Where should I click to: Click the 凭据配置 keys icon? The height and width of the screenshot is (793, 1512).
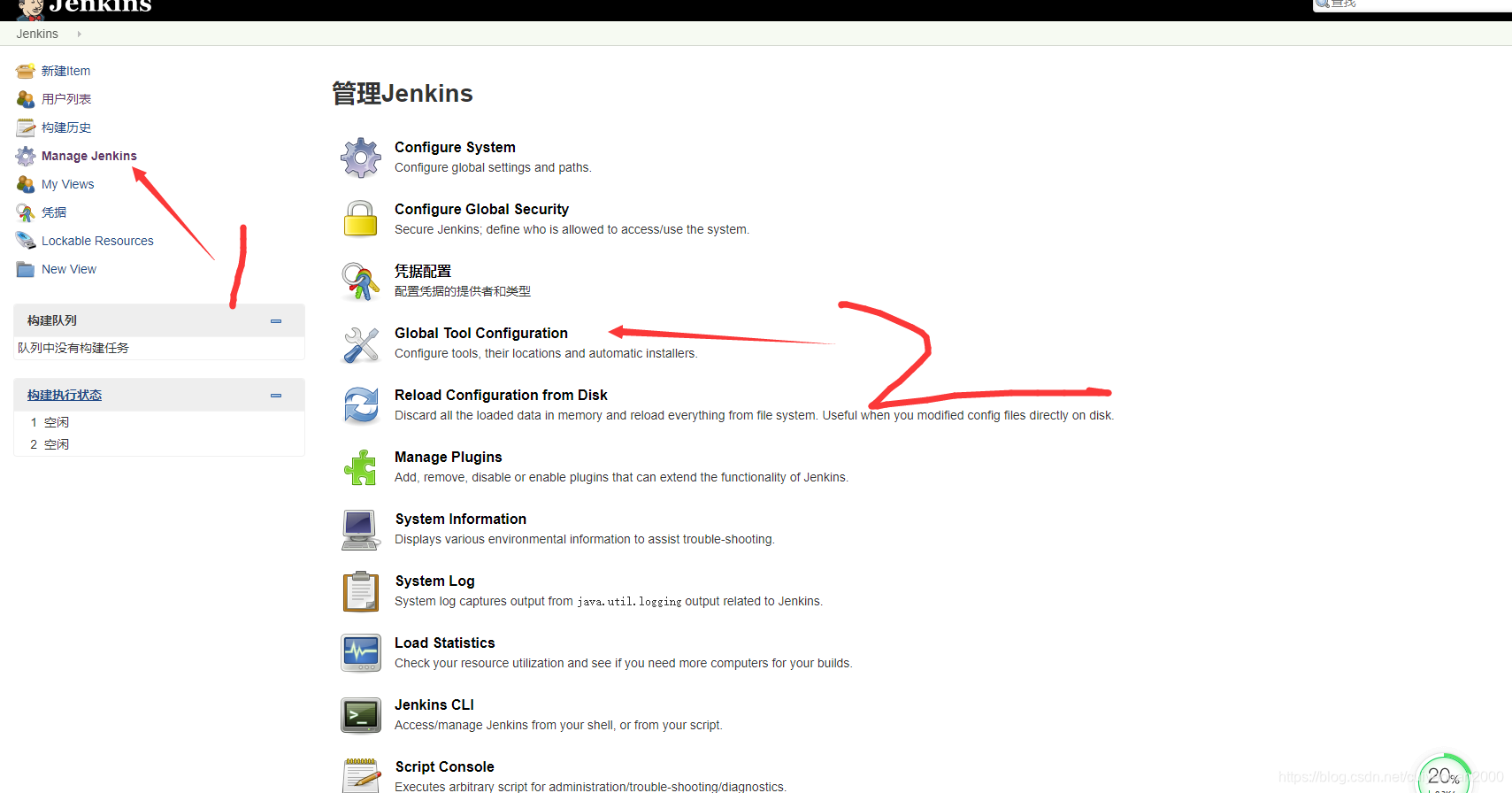pos(361,281)
